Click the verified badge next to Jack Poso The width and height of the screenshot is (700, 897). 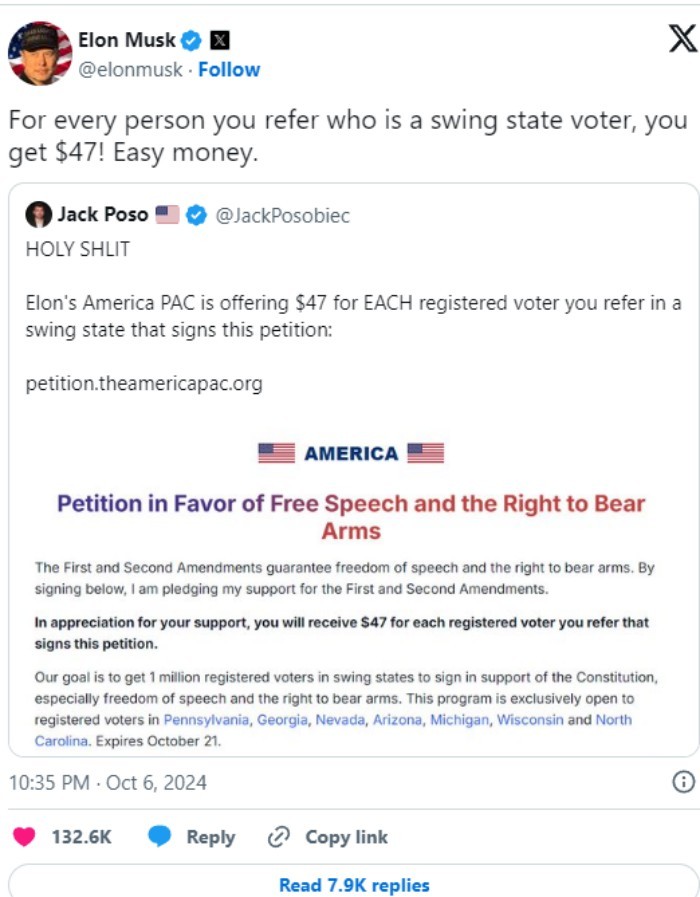coord(198,215)
